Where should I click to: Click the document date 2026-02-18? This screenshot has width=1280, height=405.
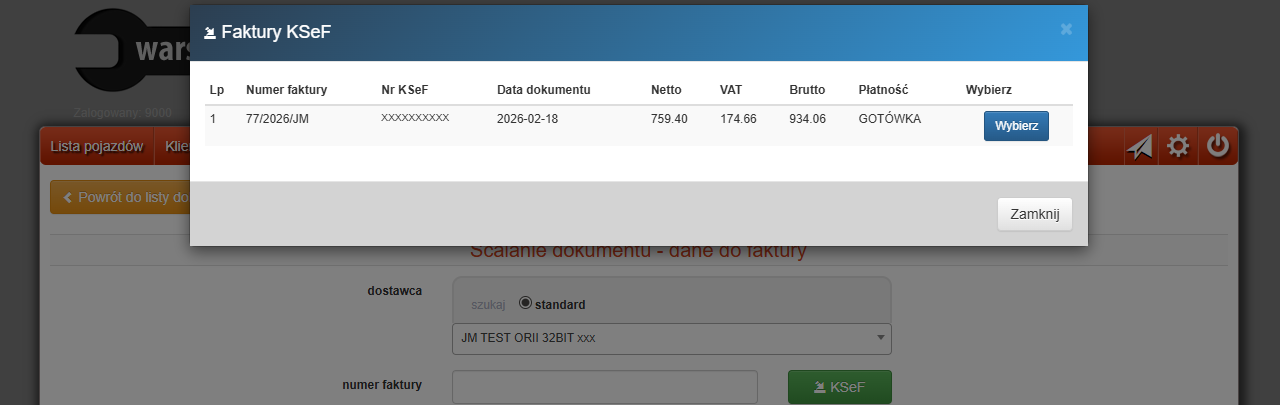529,119
